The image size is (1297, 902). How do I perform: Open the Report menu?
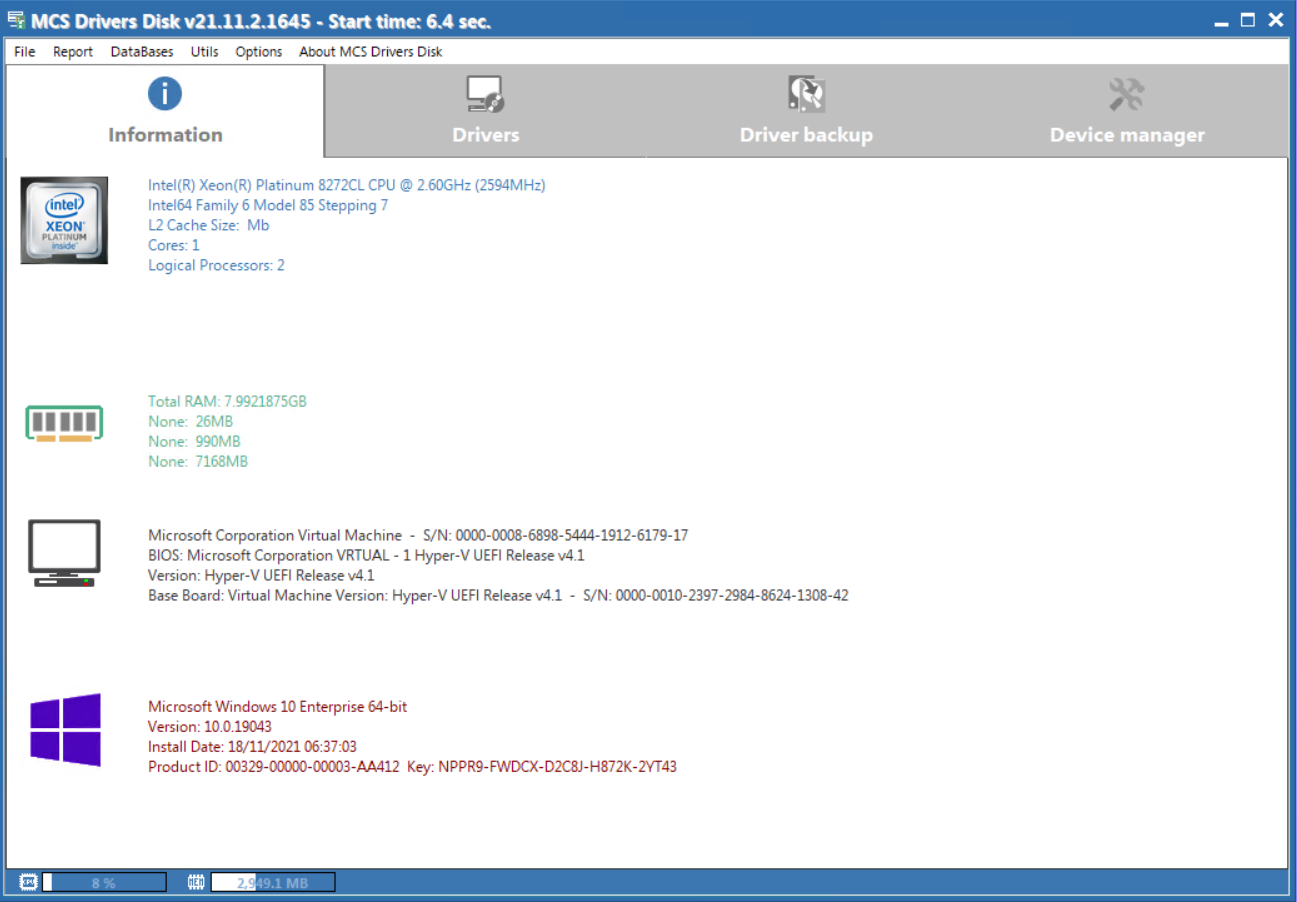[x=73, y=51]
